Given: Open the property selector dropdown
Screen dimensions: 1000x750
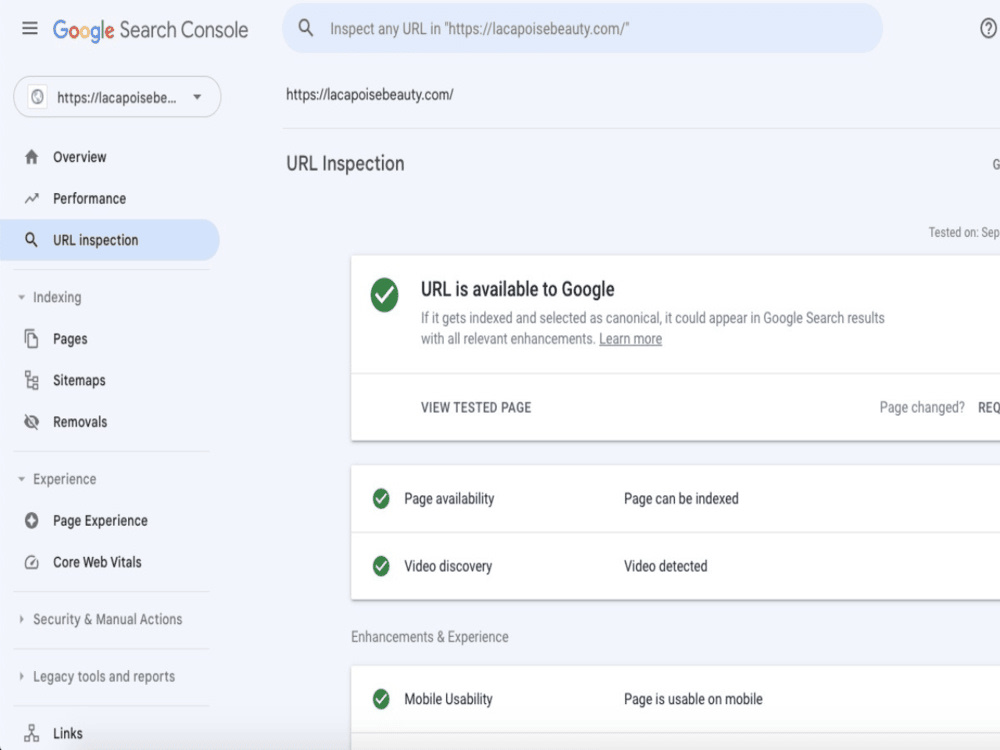Looking at the screenshot, I should click(117, 97).
